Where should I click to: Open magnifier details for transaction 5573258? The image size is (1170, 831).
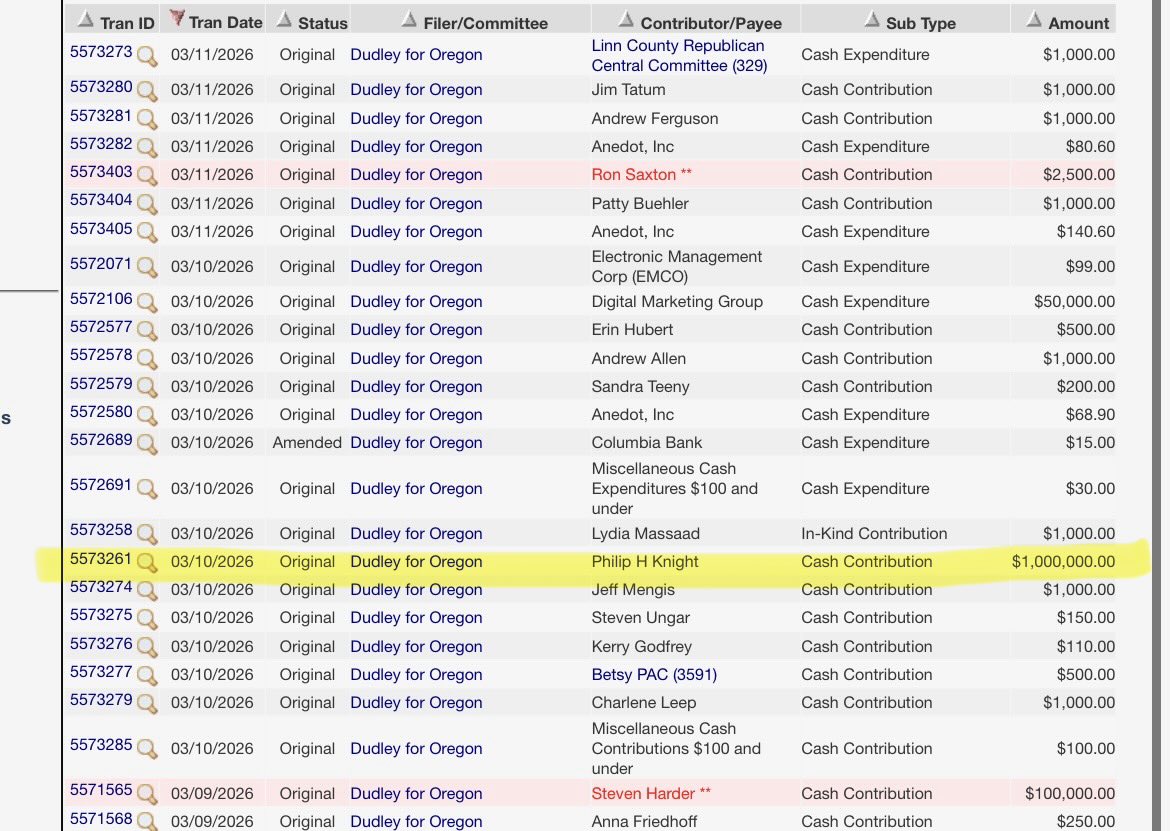coord(147,535)
